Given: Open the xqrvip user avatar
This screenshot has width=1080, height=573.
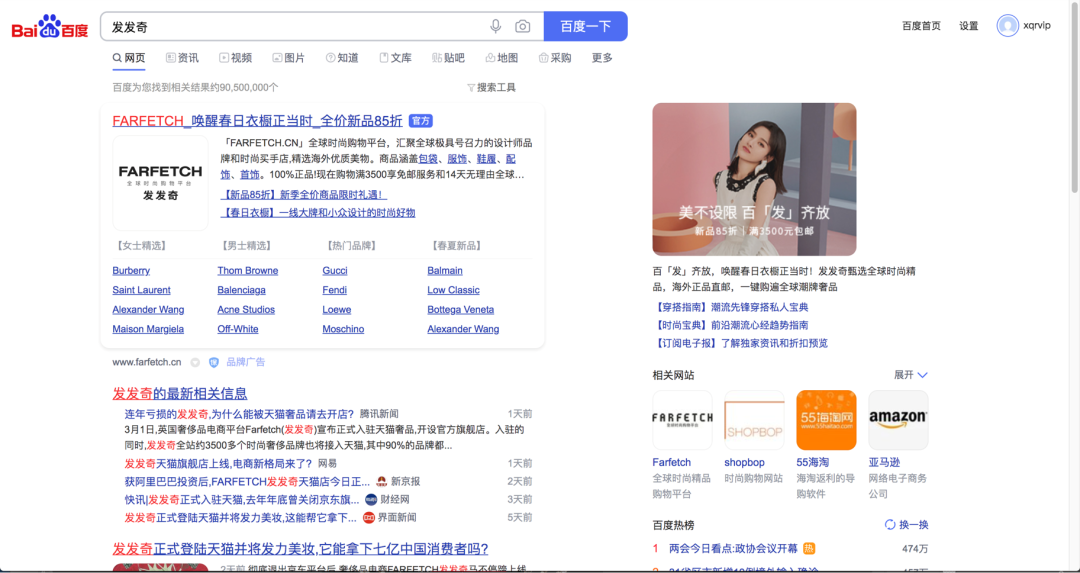Looking at the screenshot, I should (1007, 26).
